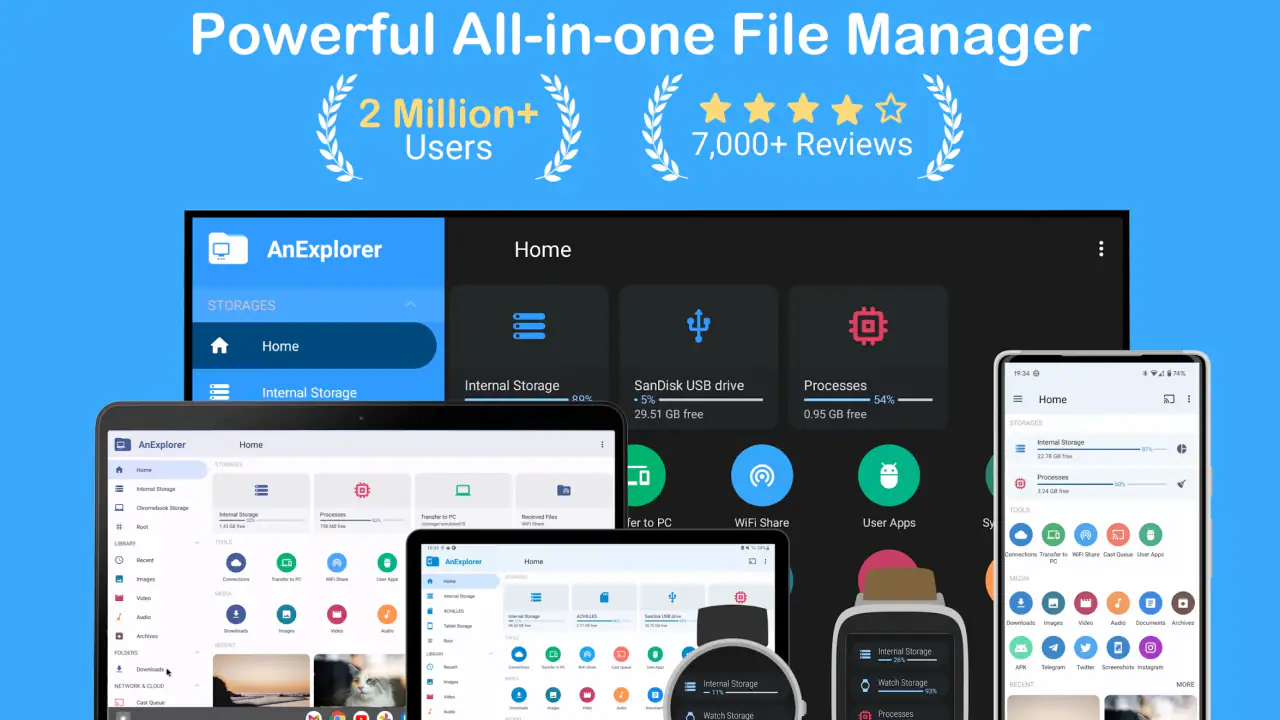Open the Cast Queue tool icon on the tablet
The height and width of the screenshot is (720, 1280).
[621, 654]
